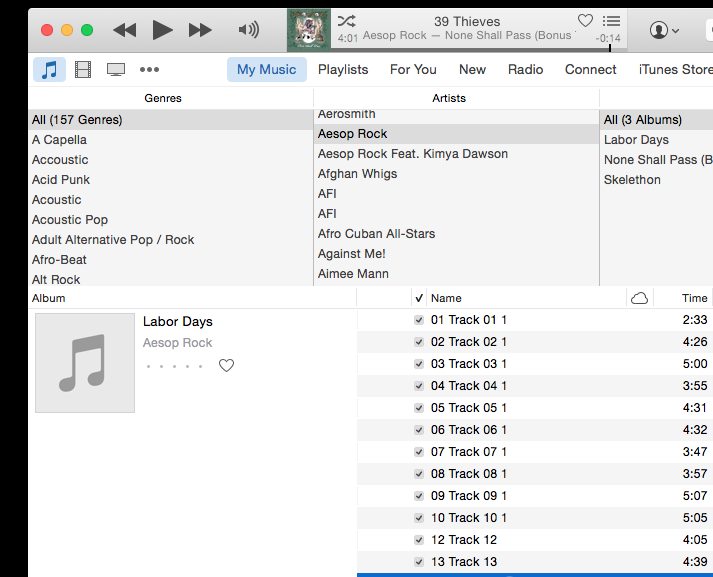Click the Aesop Rock link under Labor Days
The width and height of the screenshot is (713, 577).
(x=177, y=342)
